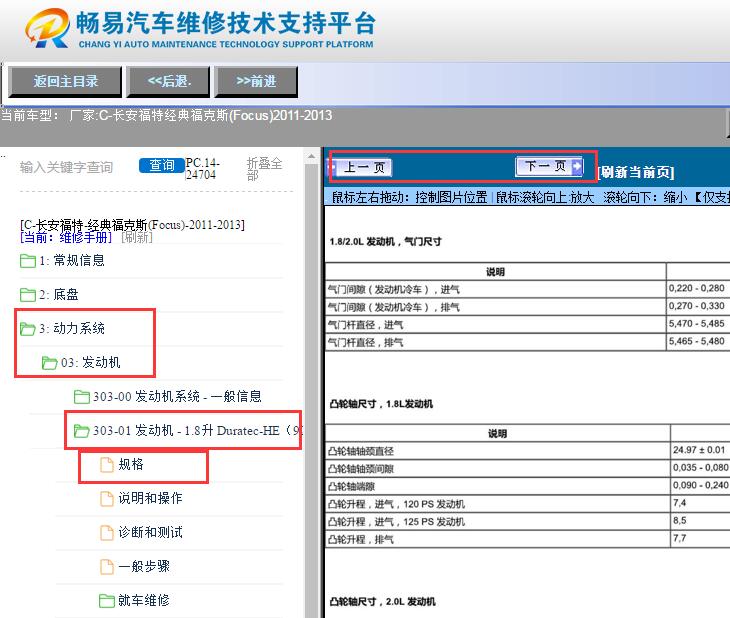Open the 一般步骤 page
The height and width of the screenshot is (618, 730).
[x=144, y=566]
